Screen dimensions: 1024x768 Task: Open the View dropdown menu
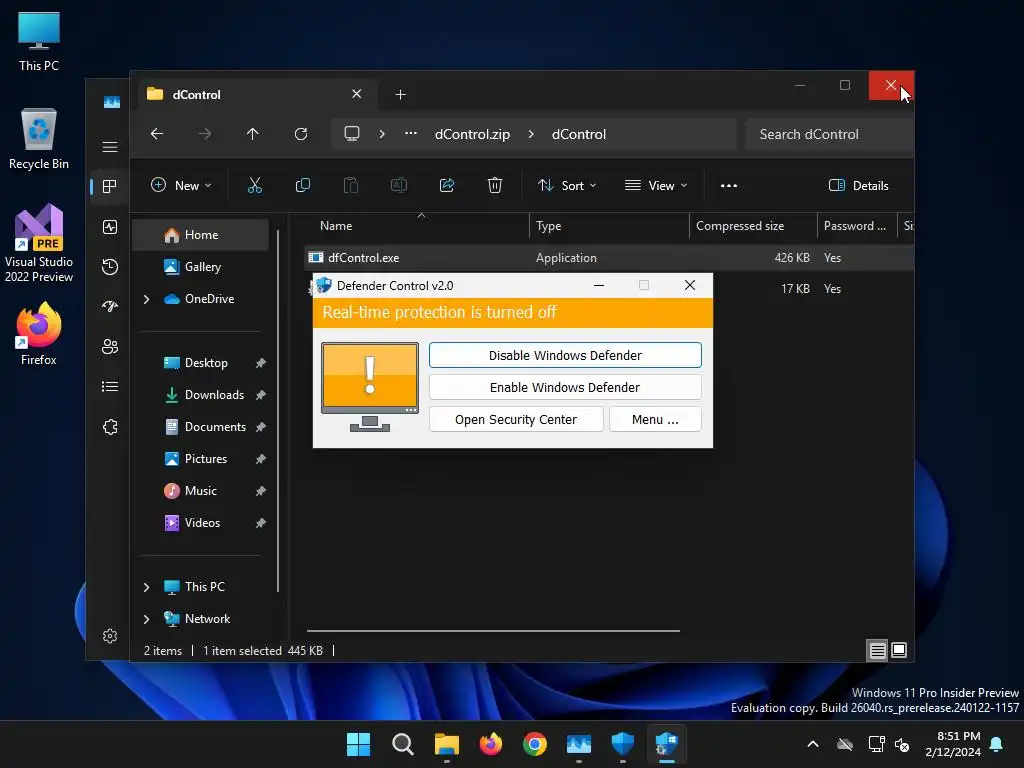pyautogui.click(x=656, y=185)
